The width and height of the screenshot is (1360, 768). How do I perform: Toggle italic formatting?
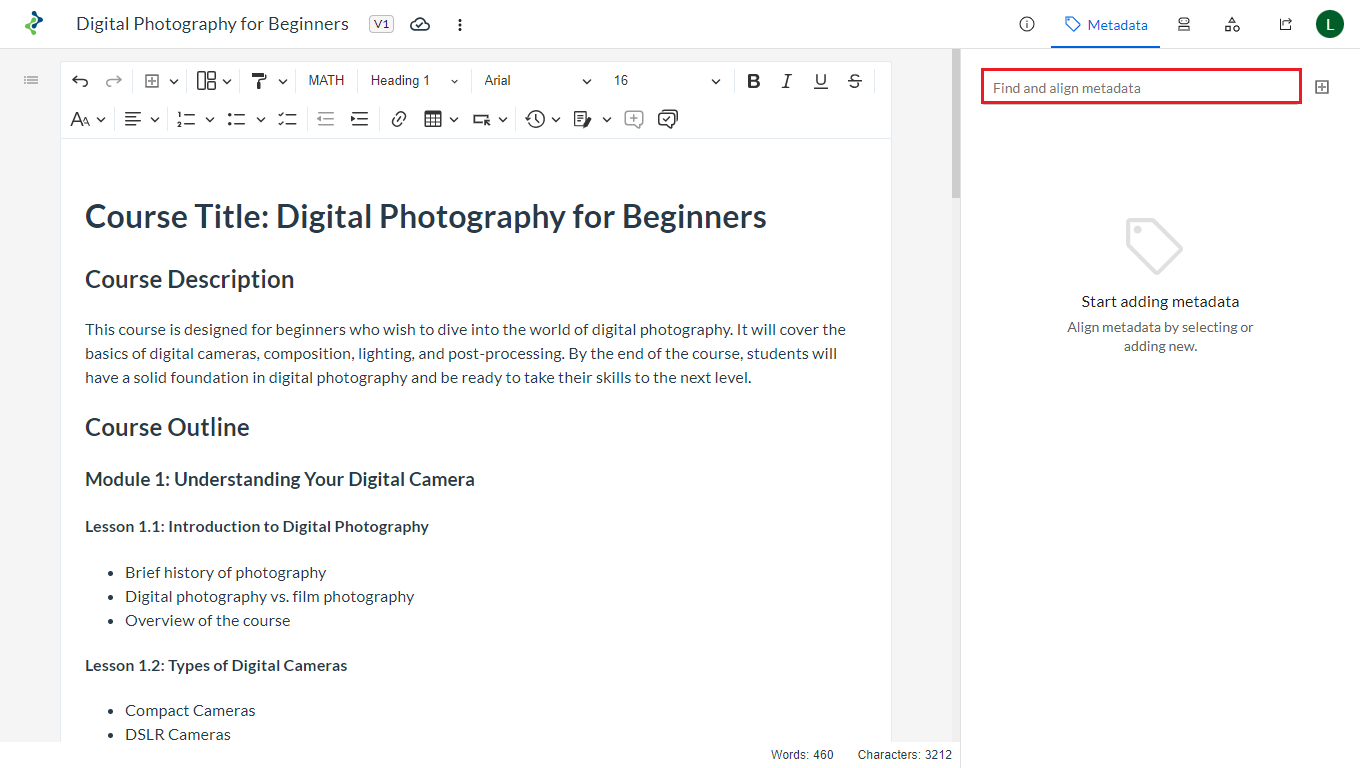(x=787, y=81)
